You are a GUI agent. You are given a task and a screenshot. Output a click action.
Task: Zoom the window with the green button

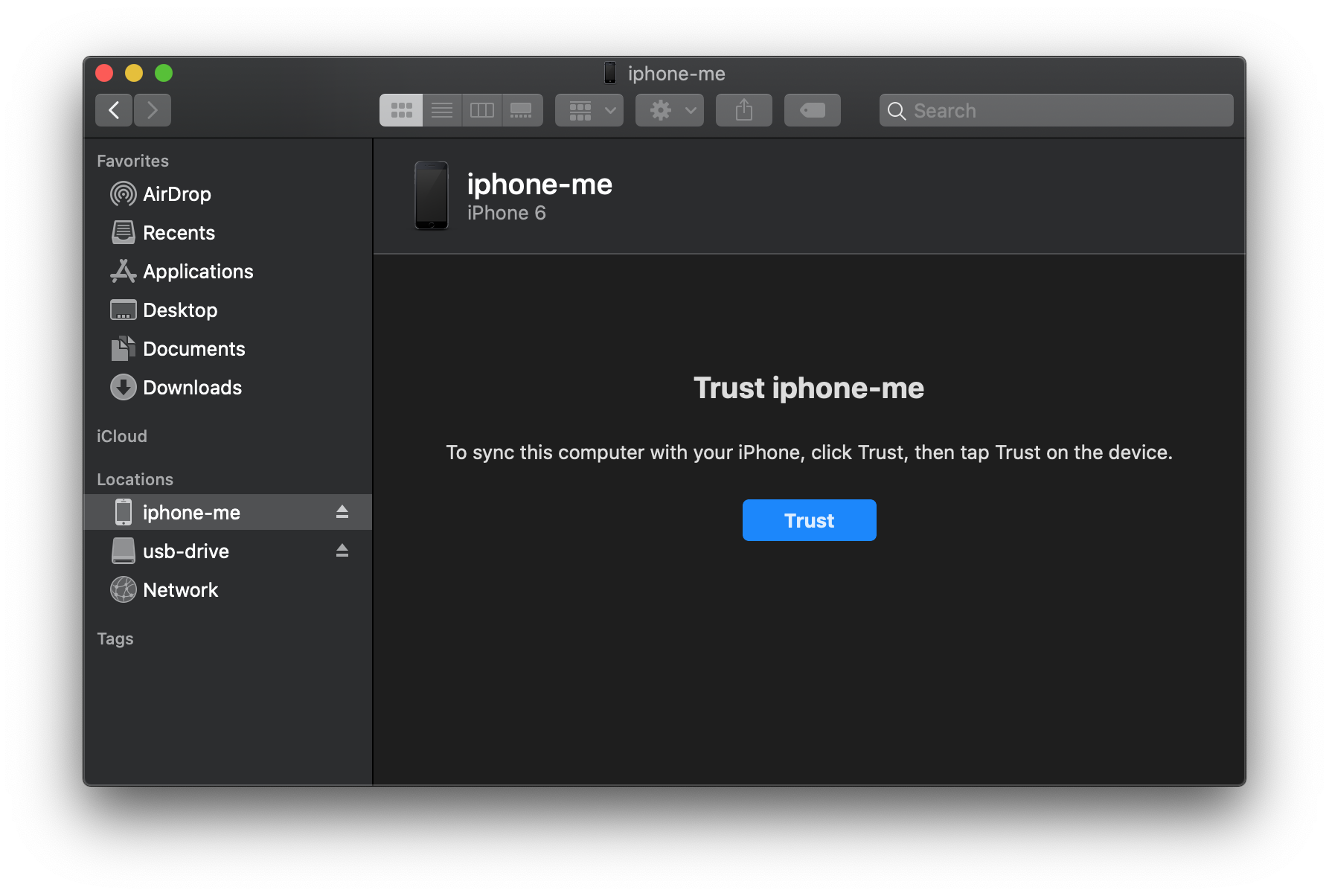coord(164,73)
